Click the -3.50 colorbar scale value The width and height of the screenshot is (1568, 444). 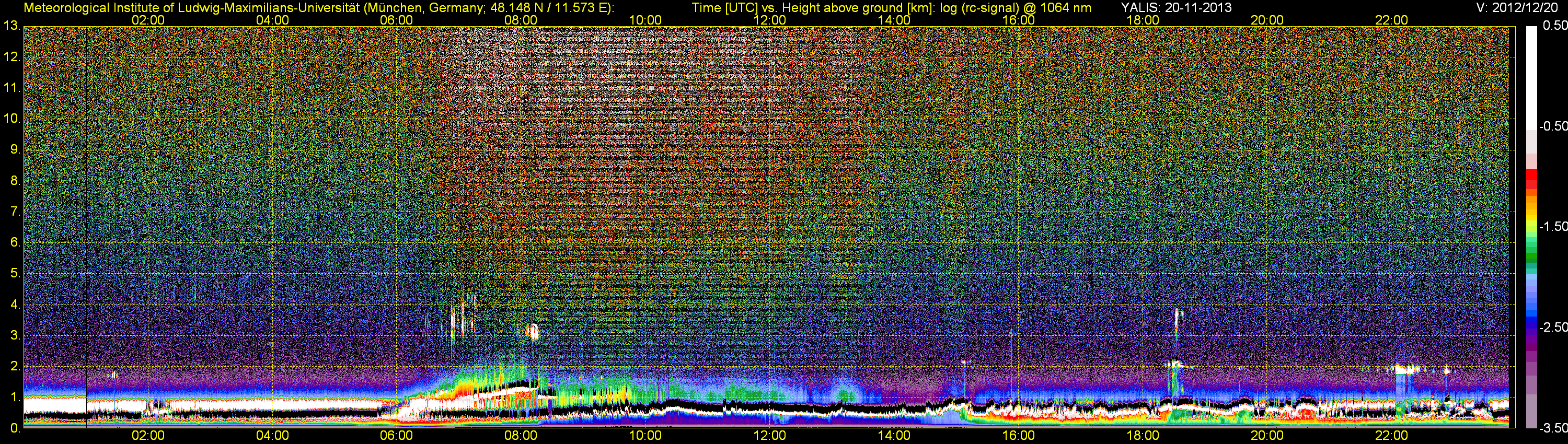point(1553,428)
